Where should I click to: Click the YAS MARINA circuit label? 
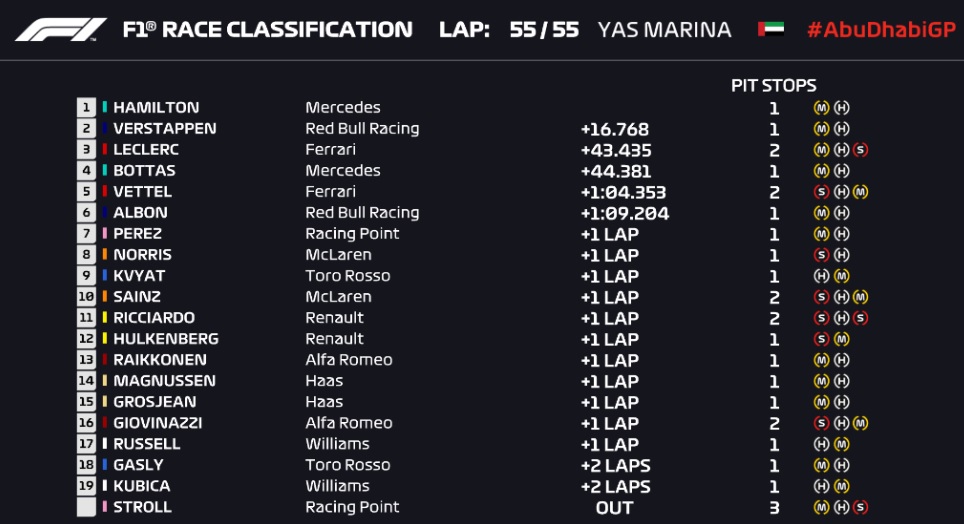tap(664, 29)
